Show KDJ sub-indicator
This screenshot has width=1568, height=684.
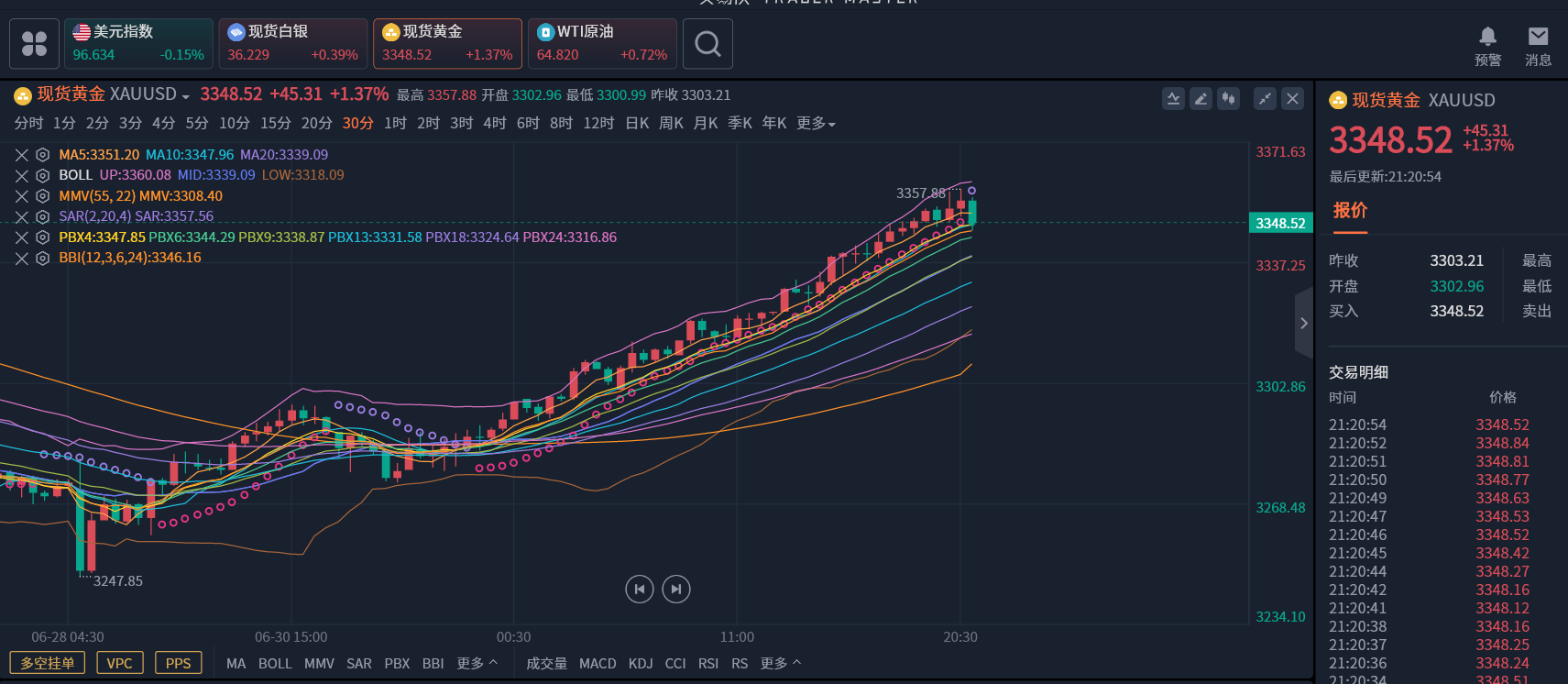point(641,663)
